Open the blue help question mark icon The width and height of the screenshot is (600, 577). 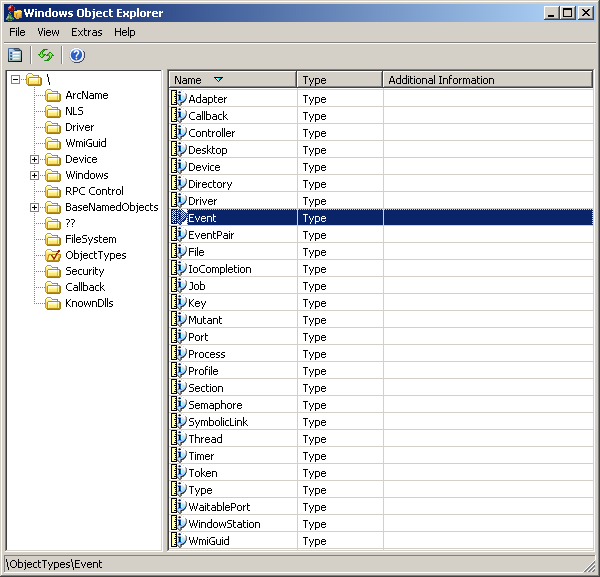(77, 55)
